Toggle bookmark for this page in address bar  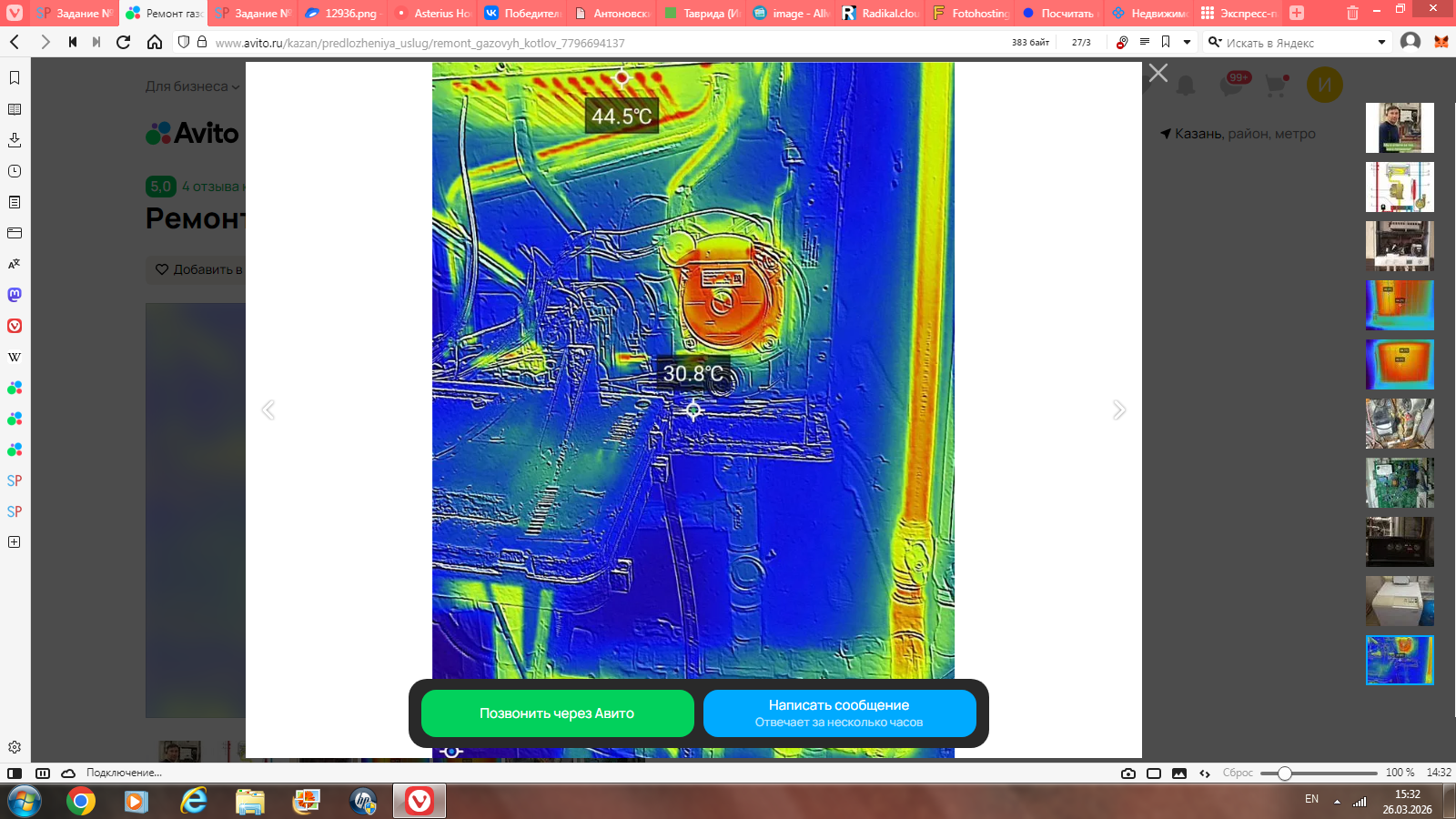[1166, 42]
